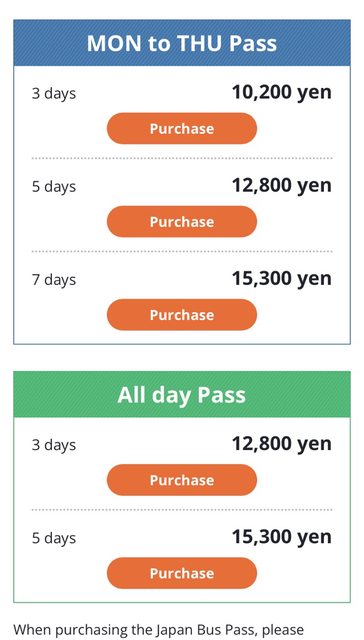Screen dimensions: 364x640
Task: Click the 5 days label in MON to THU Pass
Action: pos(54,187)
